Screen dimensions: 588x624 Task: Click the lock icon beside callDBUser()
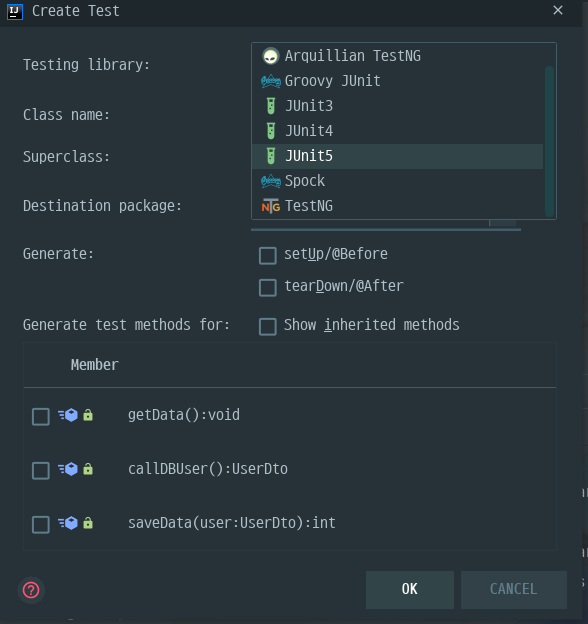[x=88, y=469]
